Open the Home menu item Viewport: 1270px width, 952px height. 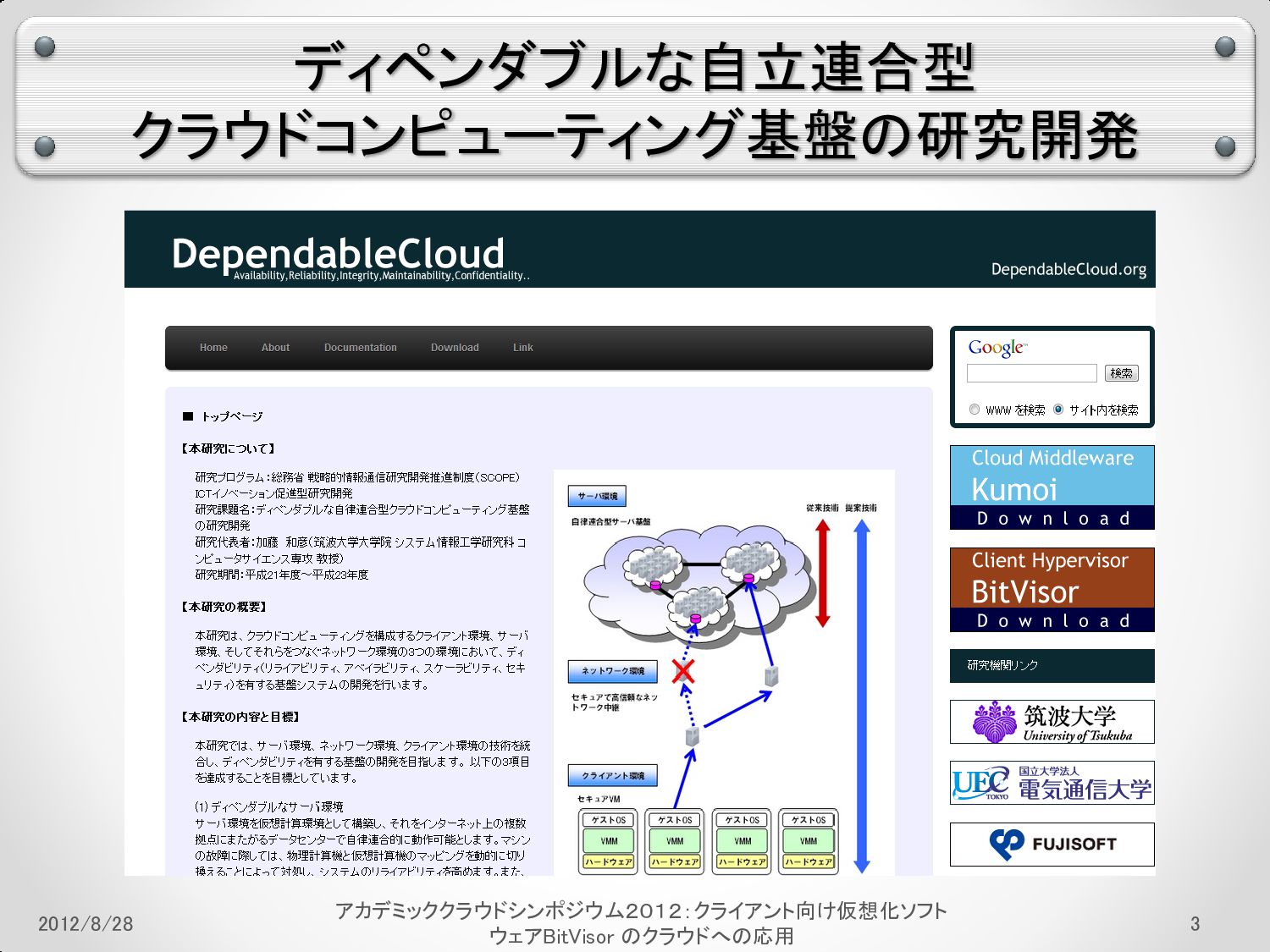(x=213, y=348)
